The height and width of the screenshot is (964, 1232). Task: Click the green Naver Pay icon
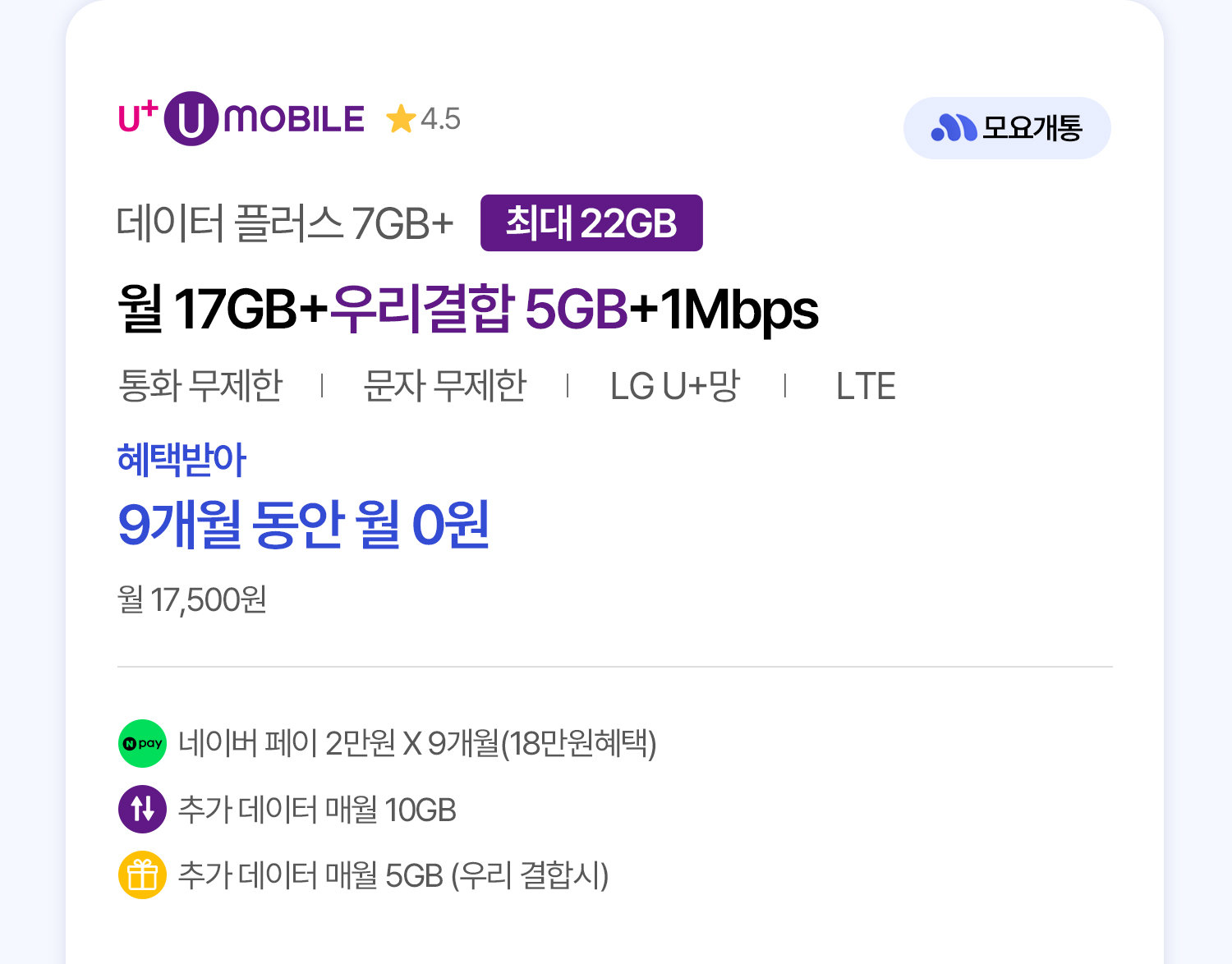pyautogui.click(x=142, y=744)
